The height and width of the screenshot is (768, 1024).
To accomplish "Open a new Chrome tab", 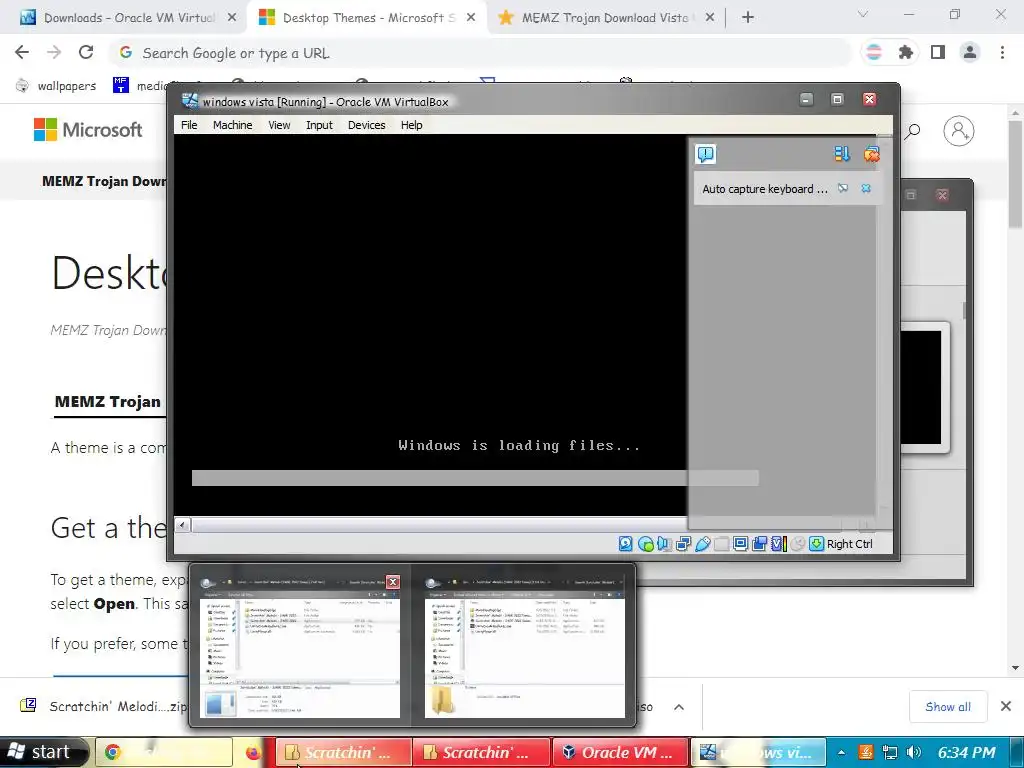I will 748,18.
